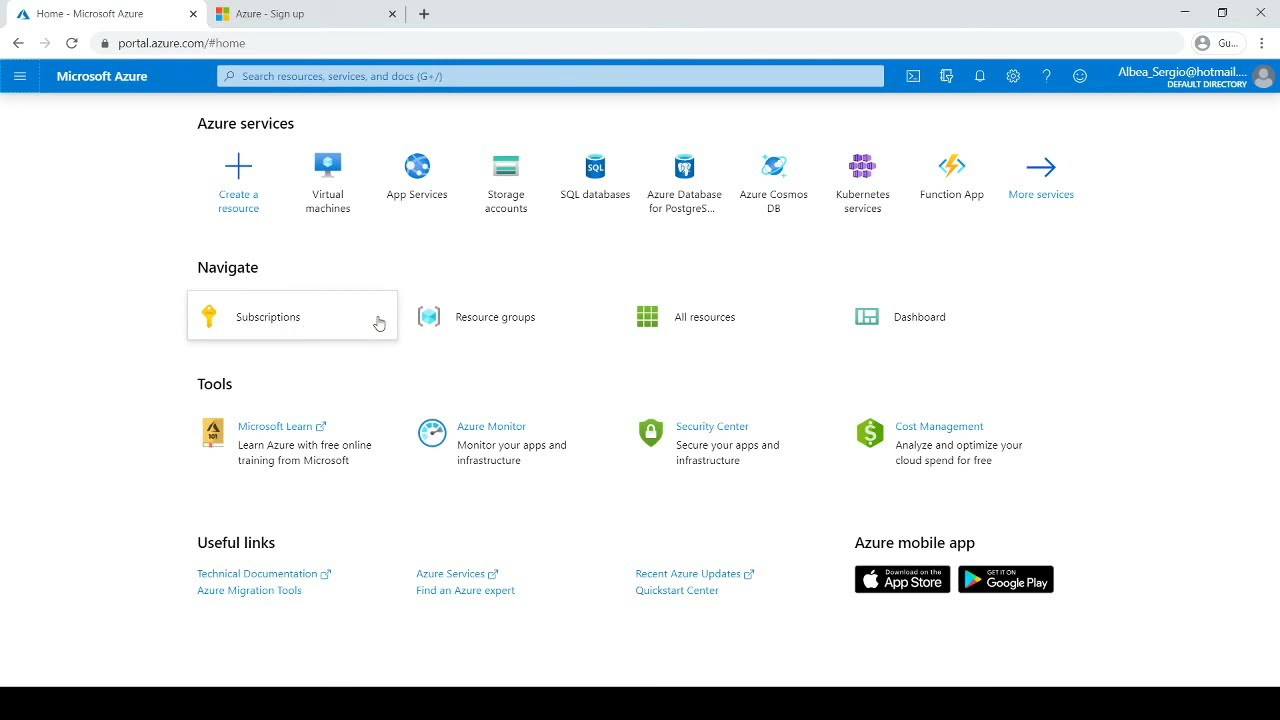Viewport: 1280px width, 720px height.
Task: Open the Kubernetes services icon
Action: 862,166
